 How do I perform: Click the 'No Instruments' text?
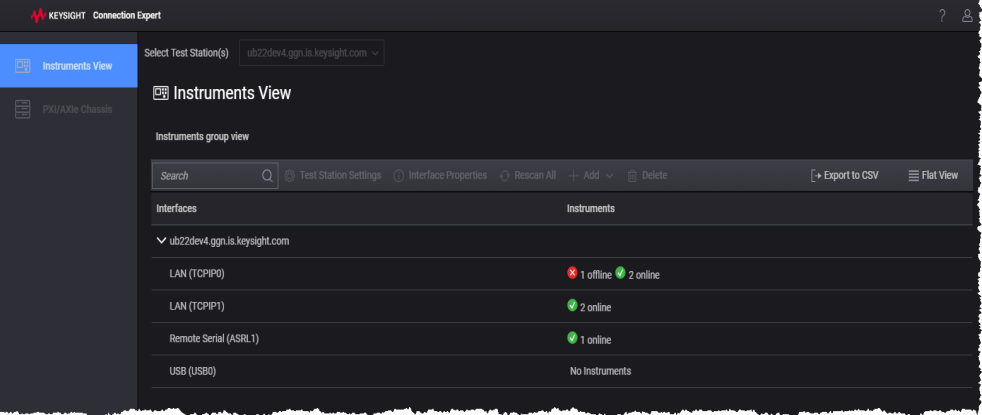click(601, 371)
